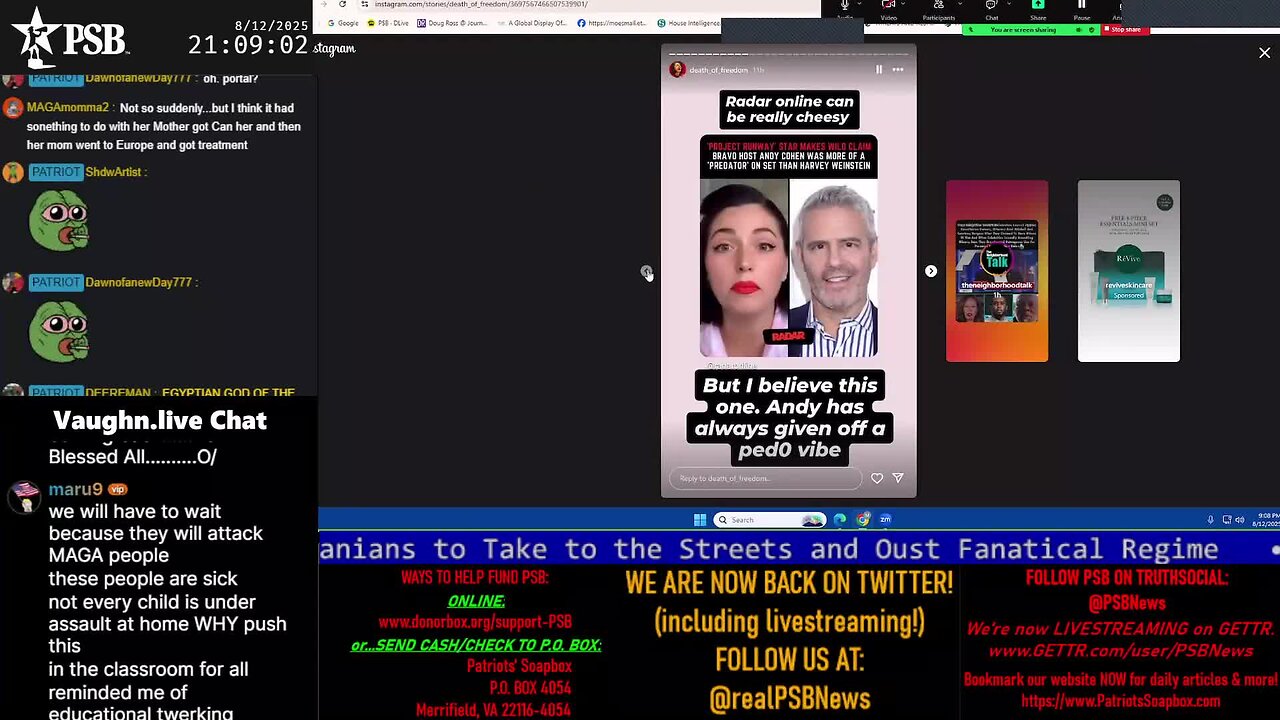Screen dimensions: 1280x720
Task: Click the 21:09:02 clock overlay
Action: click(x=247, y=45)
